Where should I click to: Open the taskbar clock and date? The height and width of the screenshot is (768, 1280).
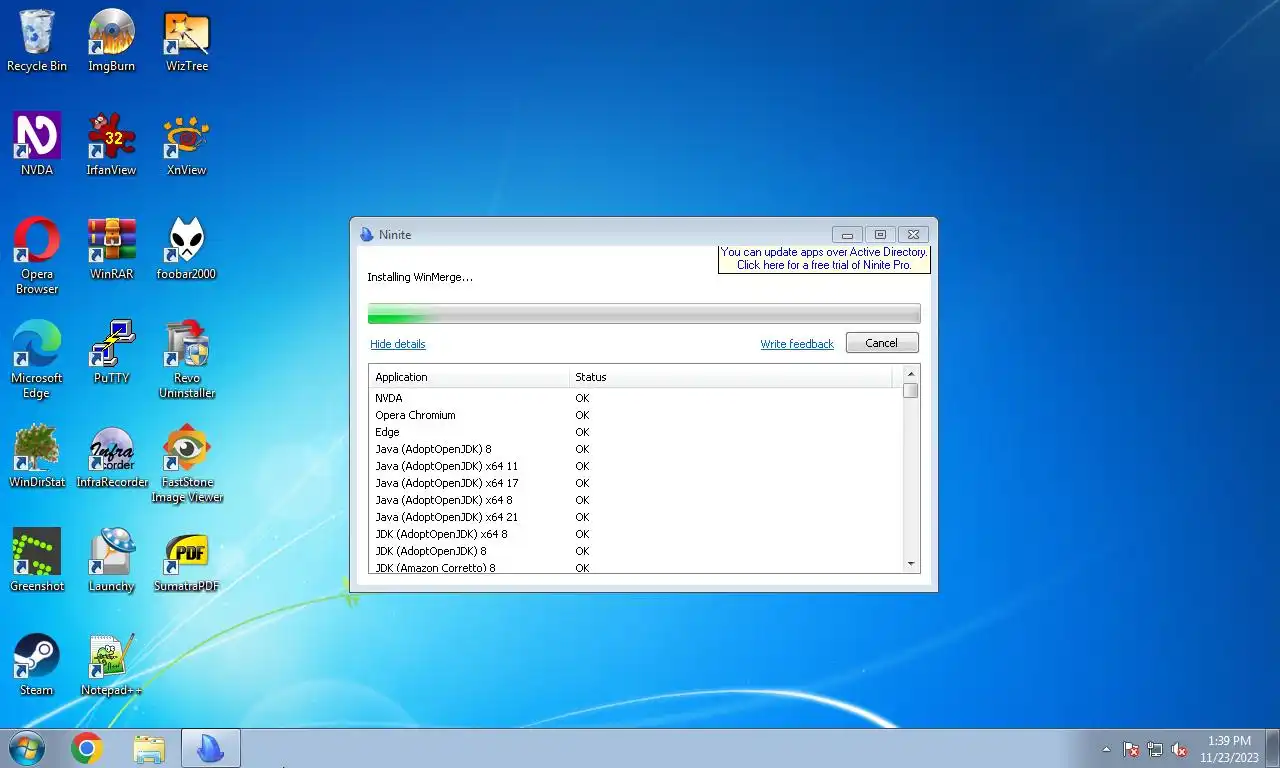[x=1229, y=749]
